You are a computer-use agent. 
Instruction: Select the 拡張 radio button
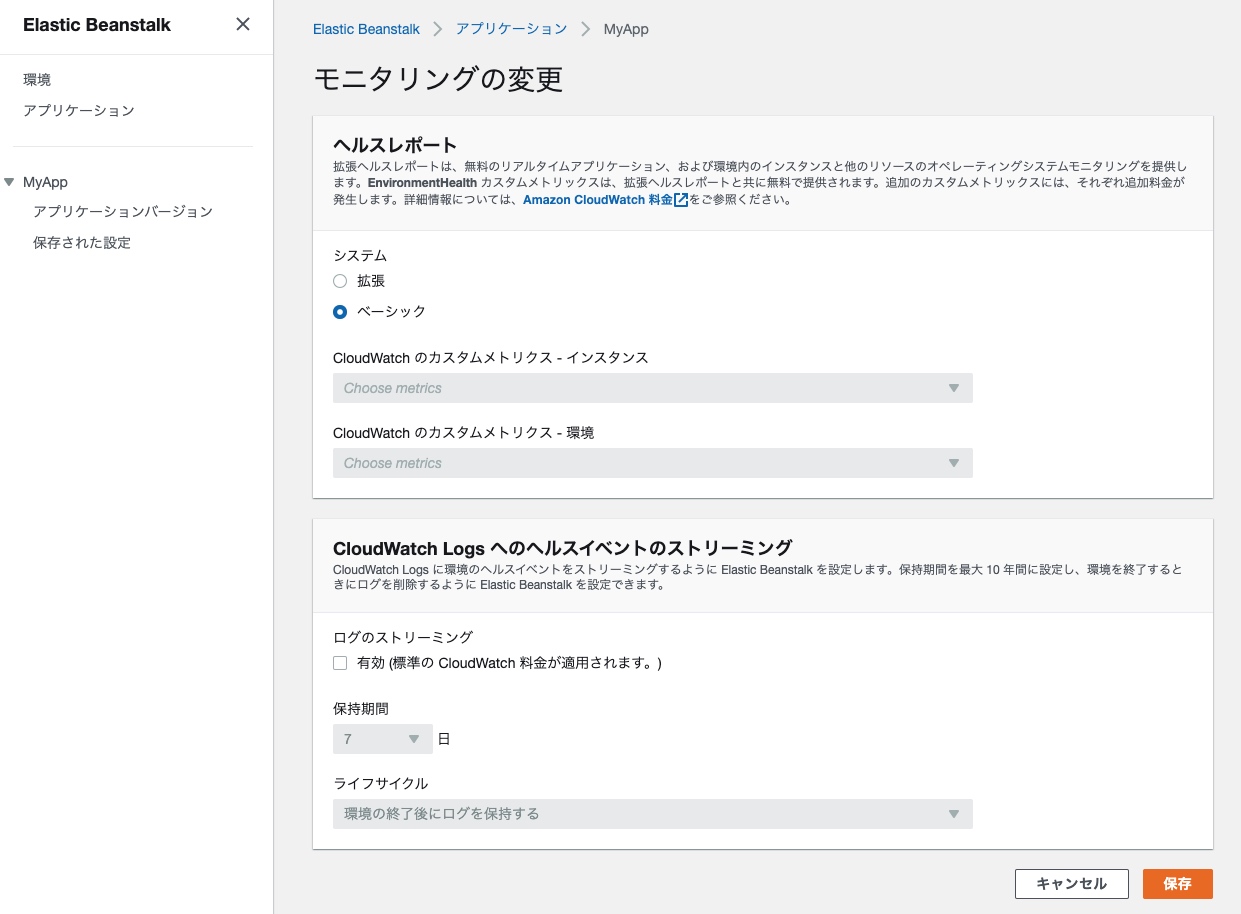340,281
